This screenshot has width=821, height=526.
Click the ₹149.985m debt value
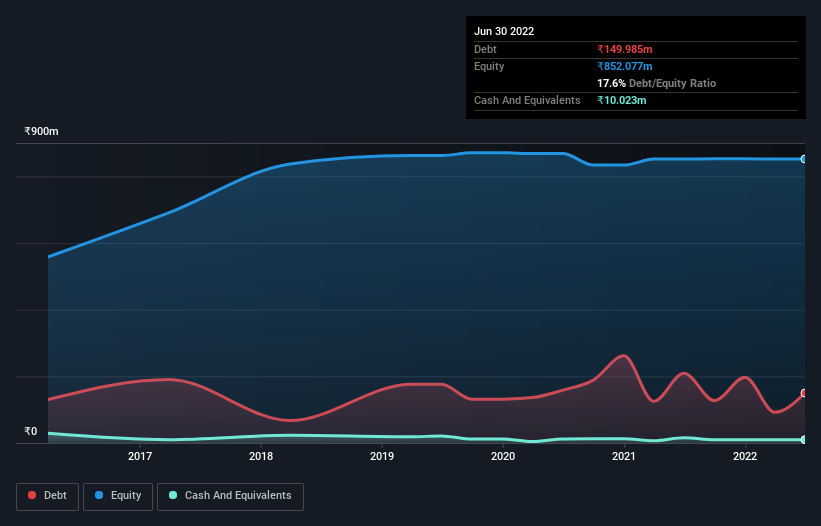(625, 49)
